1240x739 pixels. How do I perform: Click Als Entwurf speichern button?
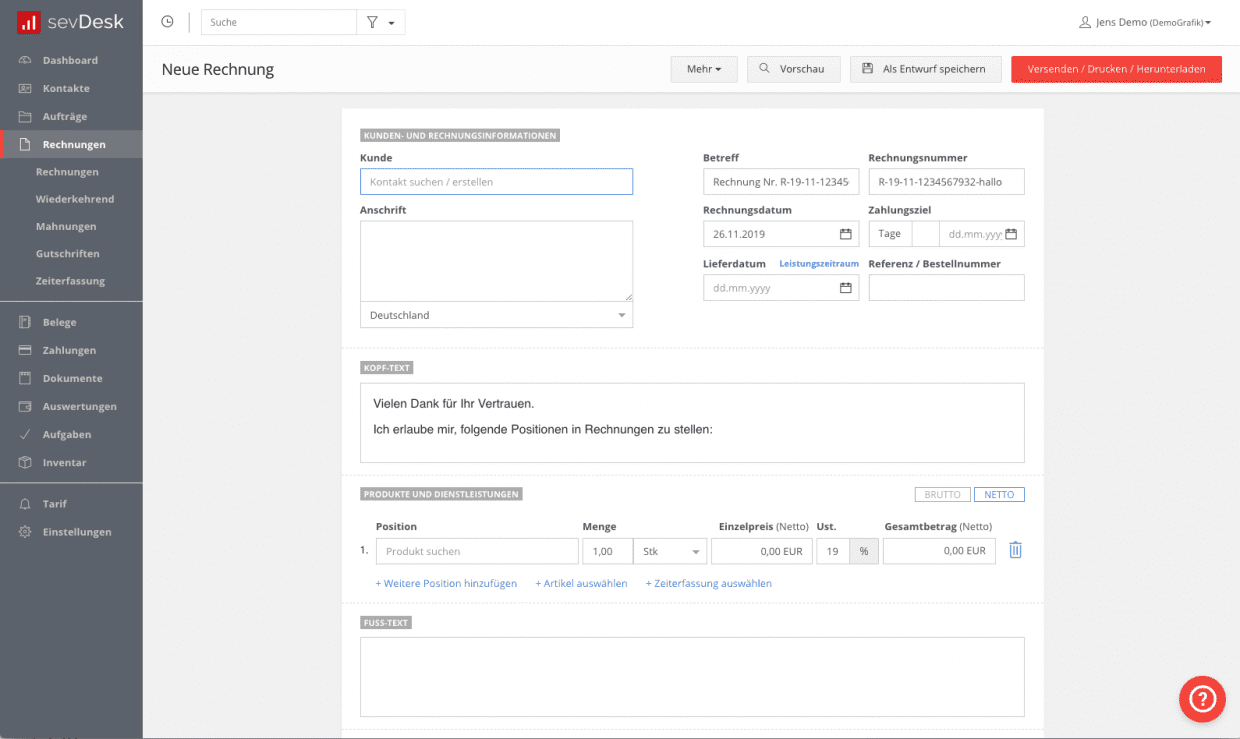(926, 69)
